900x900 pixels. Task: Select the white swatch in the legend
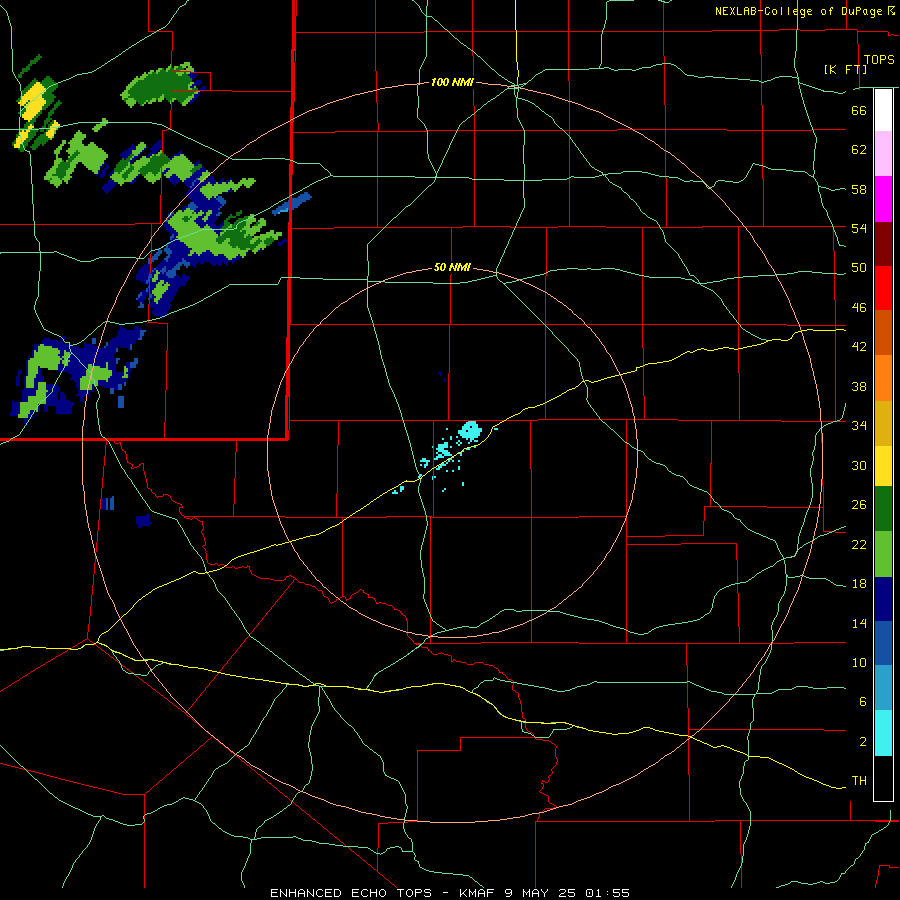coord(883,110)
